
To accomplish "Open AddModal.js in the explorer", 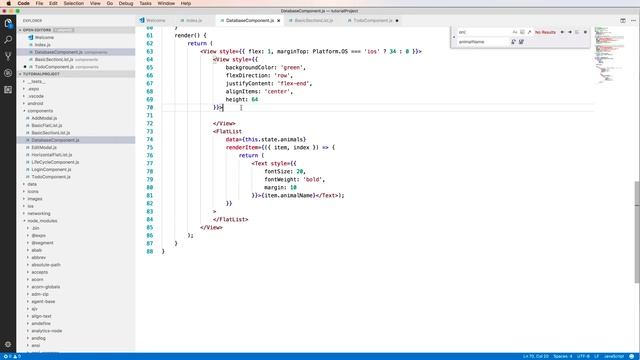I will 44,118.
